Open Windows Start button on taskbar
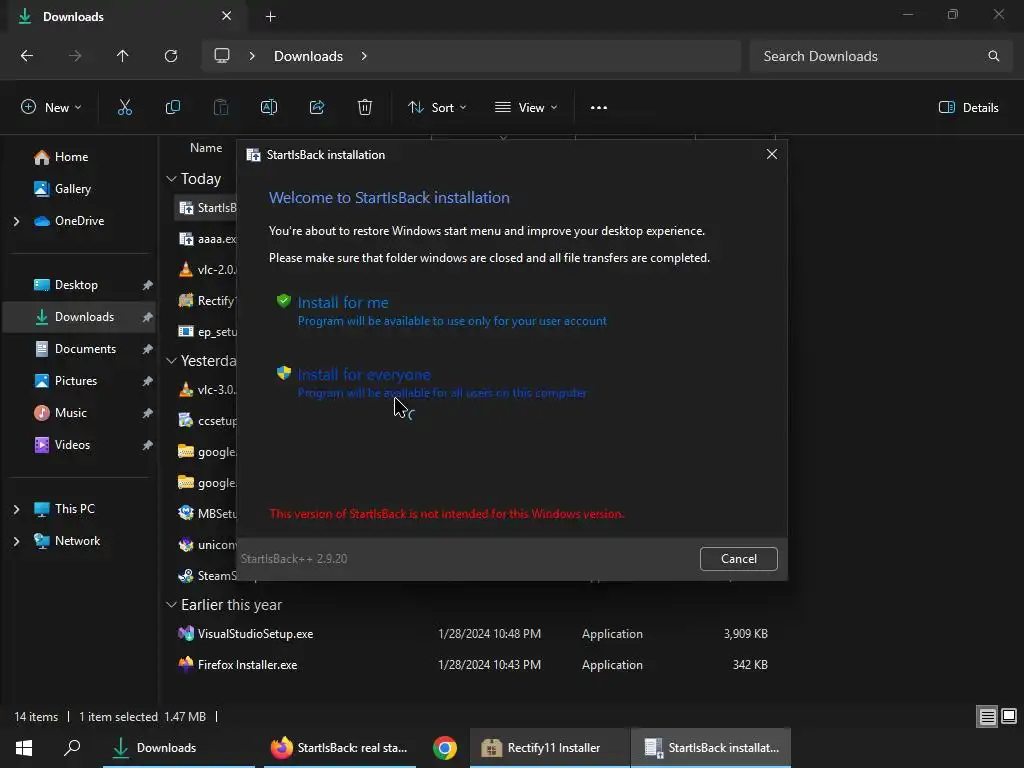Image resolution: width=1024 pixels, height=768 pixels. (x=24, y=748)
